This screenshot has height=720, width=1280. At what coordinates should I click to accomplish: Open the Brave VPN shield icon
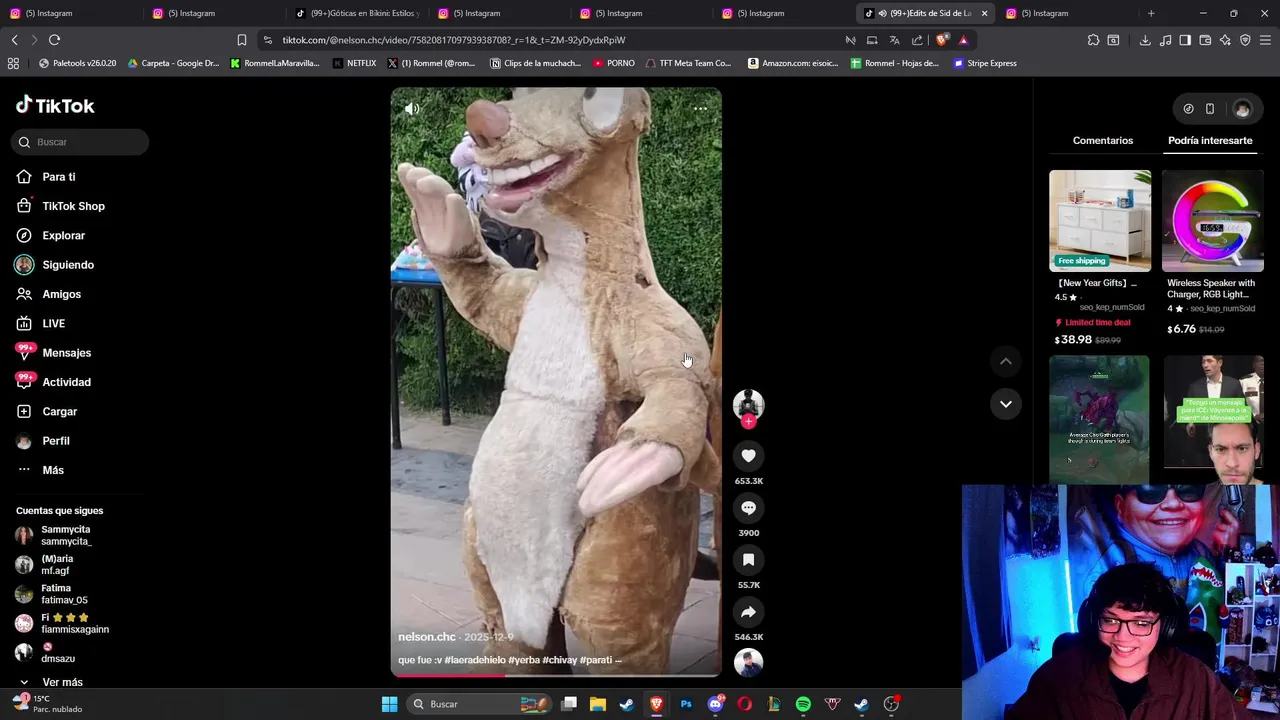point(1245,40)
